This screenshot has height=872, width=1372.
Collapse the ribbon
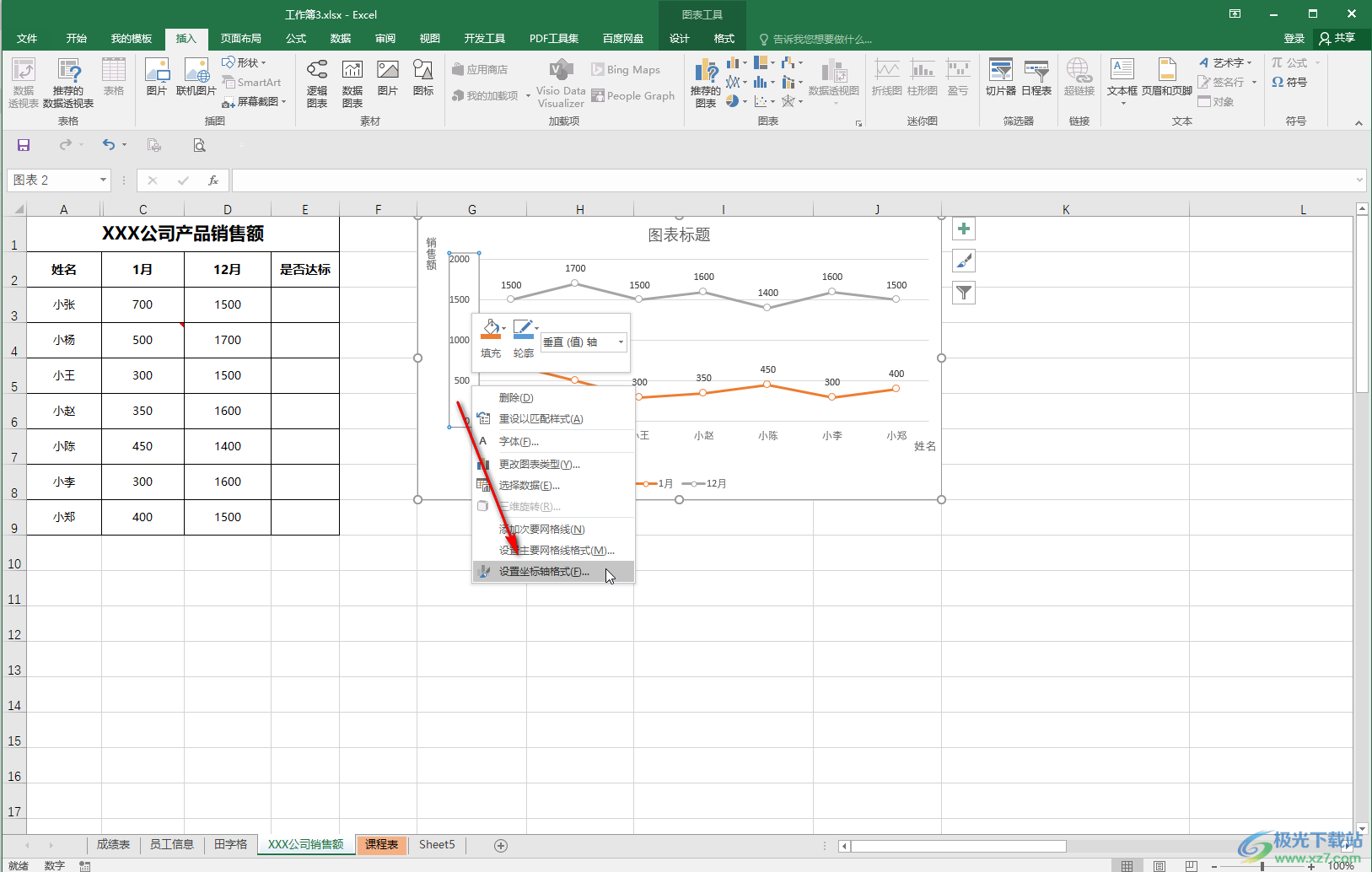(x=1359, y=123)
